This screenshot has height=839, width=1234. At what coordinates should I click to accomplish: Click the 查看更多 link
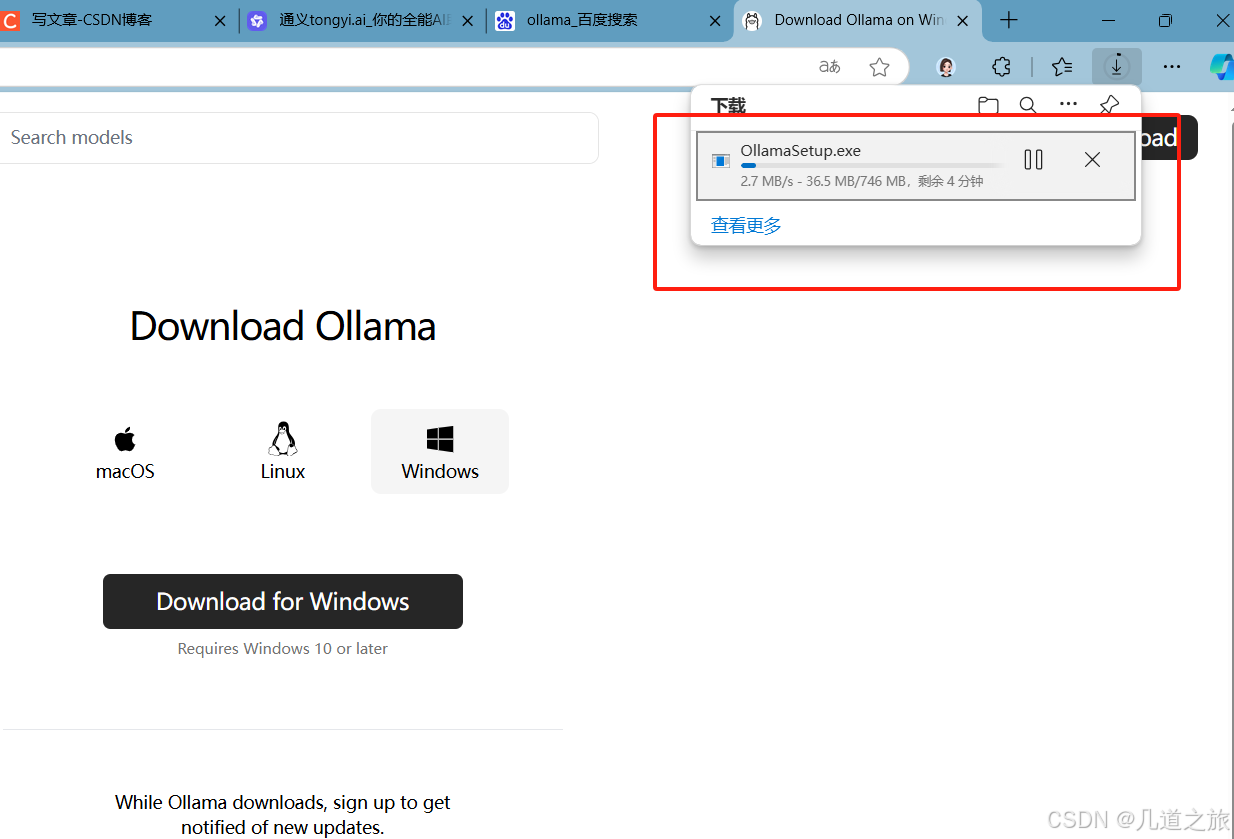click(746, 226)
